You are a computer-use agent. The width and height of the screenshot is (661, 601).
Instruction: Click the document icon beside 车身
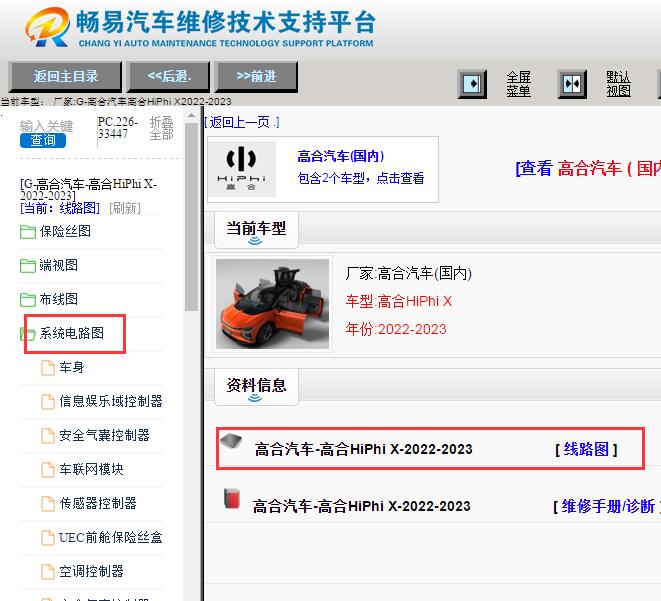click(x=48, y=368)
